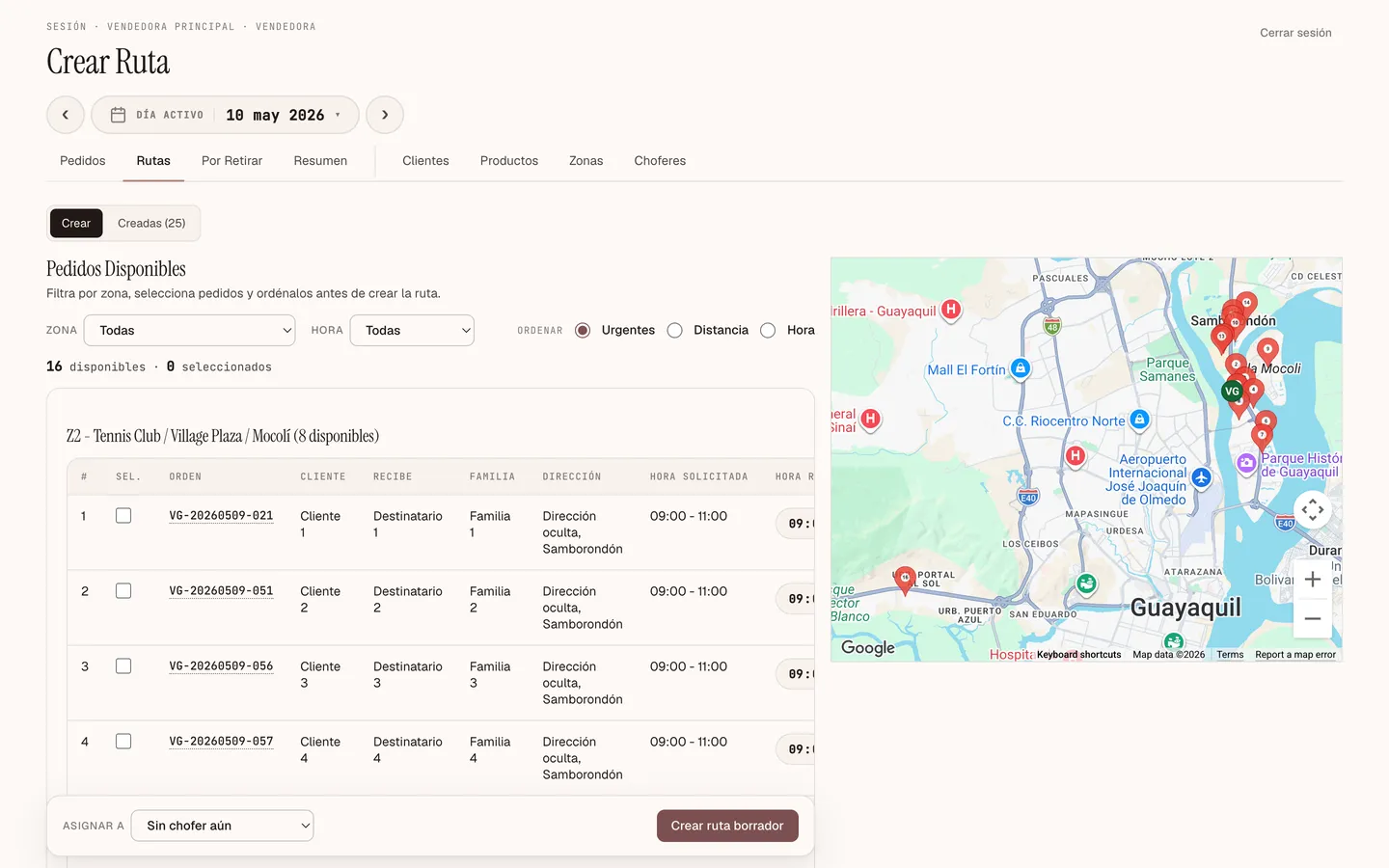This screenshot has width=1389, height=868.
Task: Click the red pin near Portal al Sol
Action: coord(905,580)
